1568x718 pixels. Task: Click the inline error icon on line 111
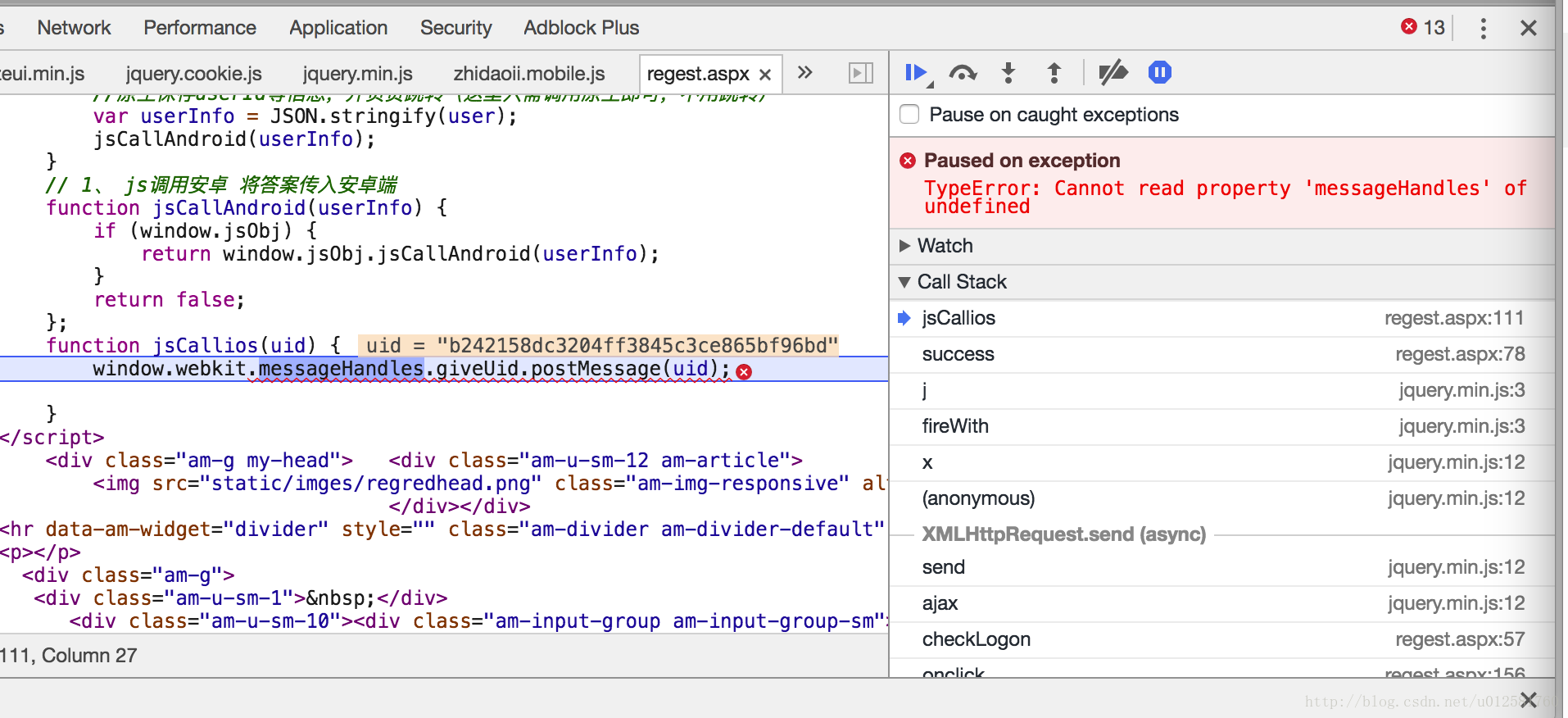pos(744,372)
